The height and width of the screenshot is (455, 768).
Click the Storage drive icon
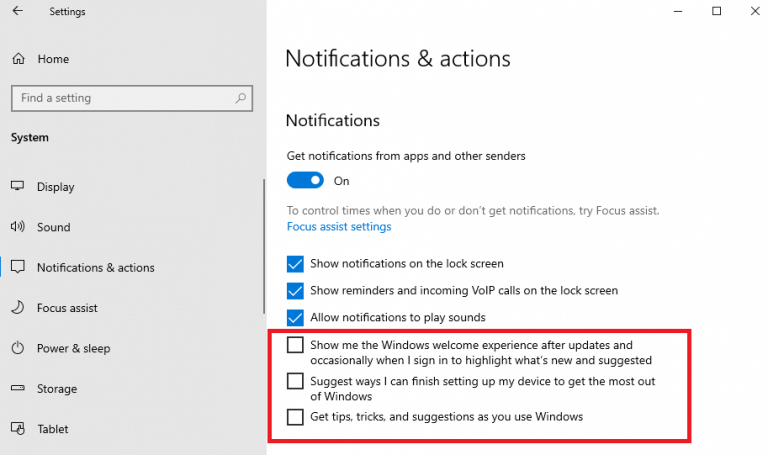(18, 388)
